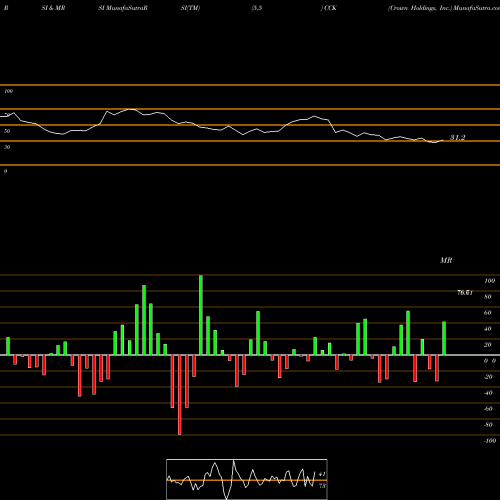Viewport: 500px width, 500px height.
Task: Click the RSI panel's '30' axis label
Action: click(x=7, y=147)
